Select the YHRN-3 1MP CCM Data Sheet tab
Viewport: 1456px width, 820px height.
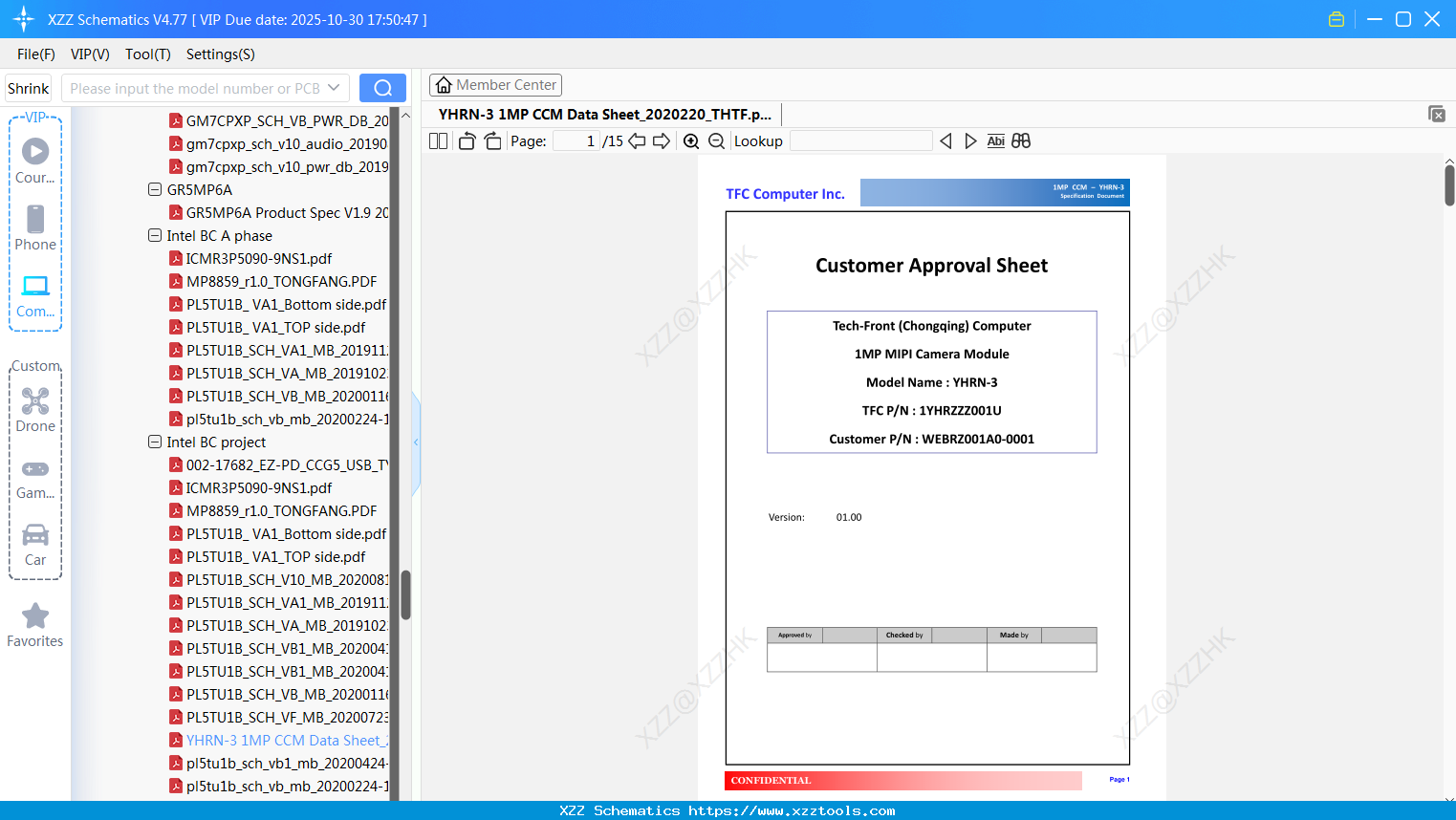tap(605, 115)
